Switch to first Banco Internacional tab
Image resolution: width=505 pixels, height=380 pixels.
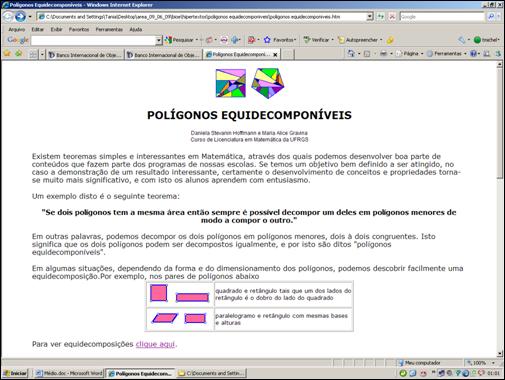(85, 55)
